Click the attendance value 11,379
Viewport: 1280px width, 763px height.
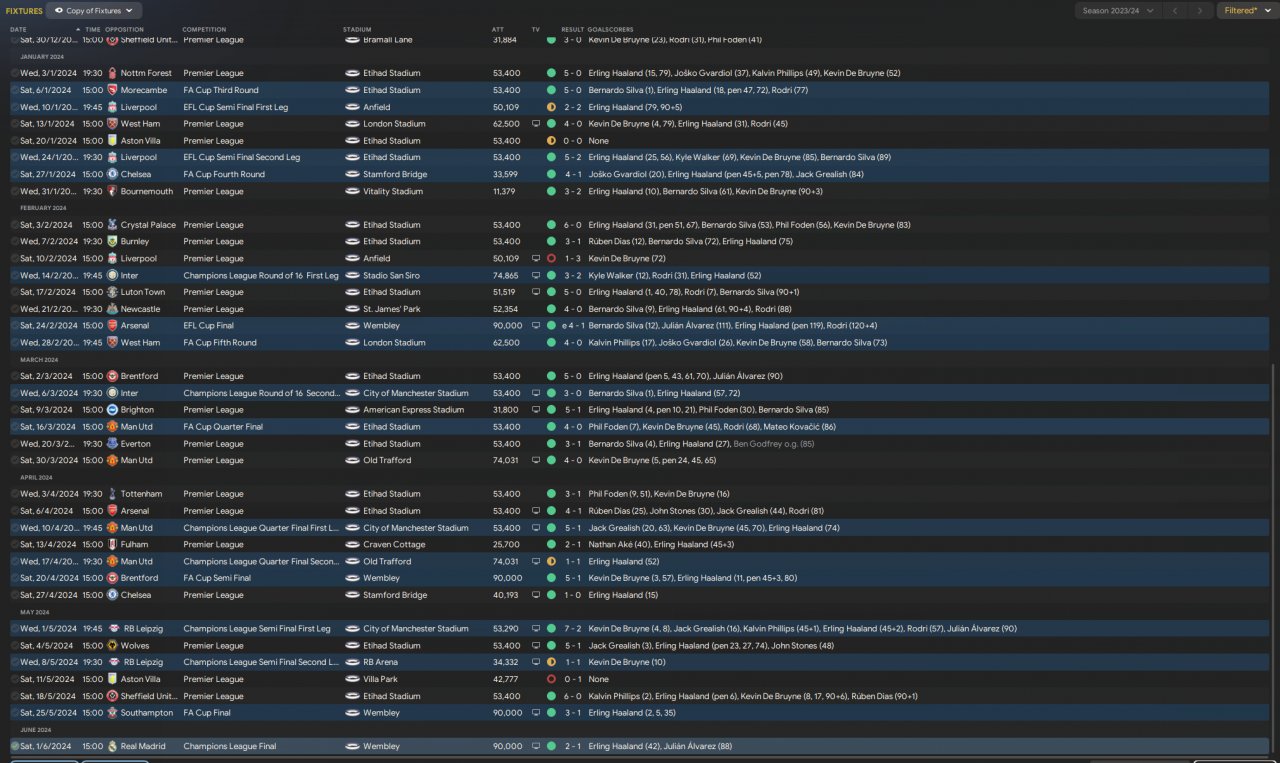click(x=504, y=191)
